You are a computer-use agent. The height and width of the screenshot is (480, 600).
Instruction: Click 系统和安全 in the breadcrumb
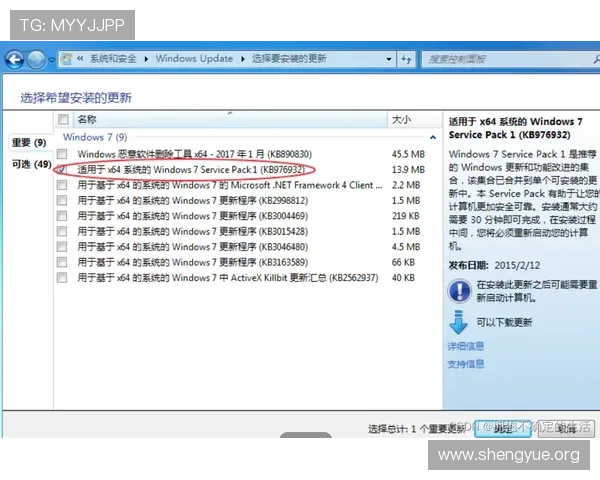[x=113, y=59]
